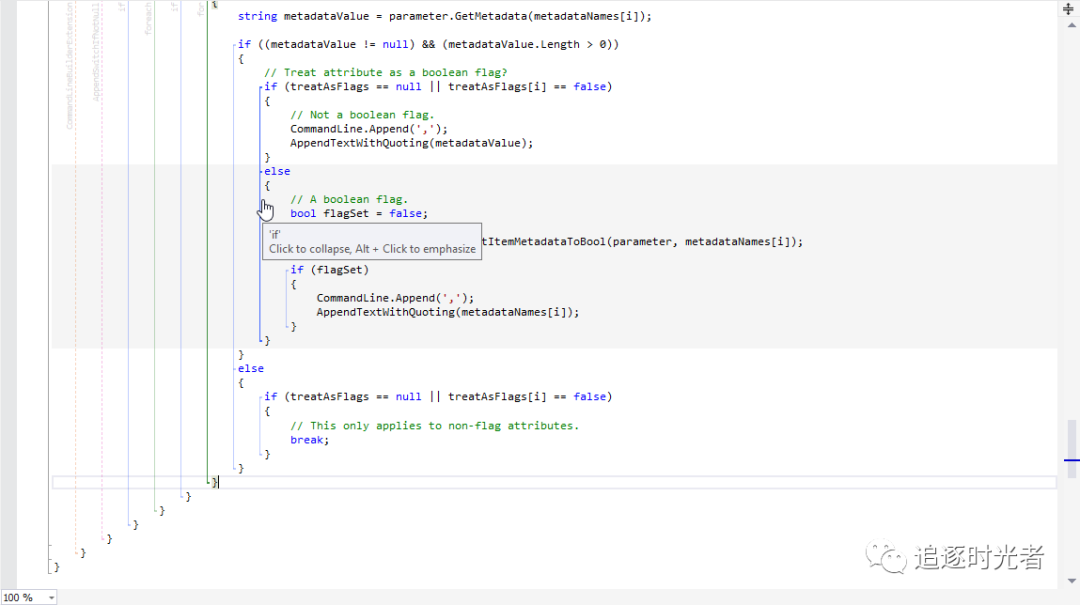The width and height of the screenshot is (1080, 605).
Task: Click the 'else' keyword above '// A boolean flag.'
Action: click(x=277, y=172)
